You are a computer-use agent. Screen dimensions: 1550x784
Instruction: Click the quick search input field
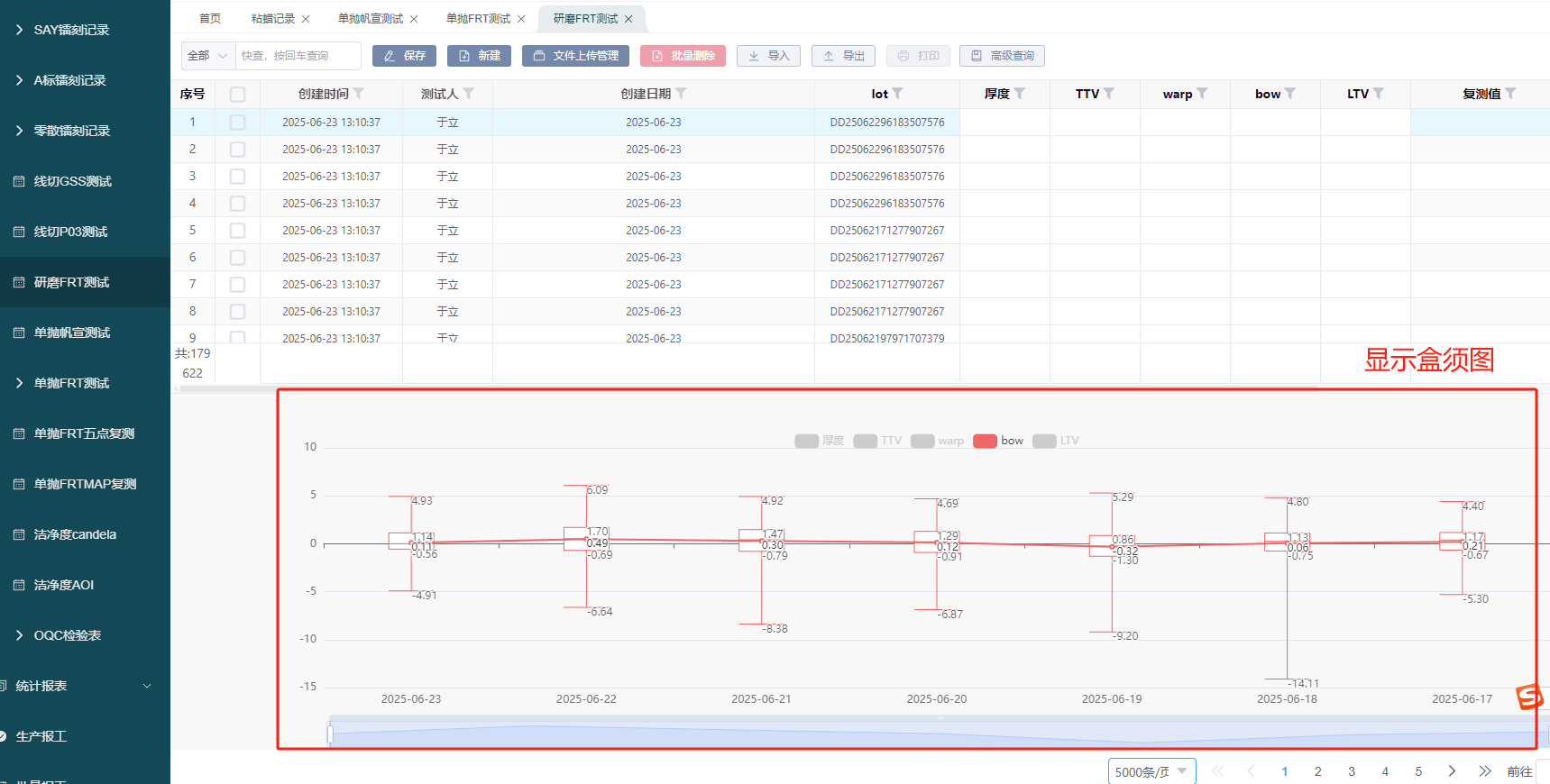click(x=298, y=56)
